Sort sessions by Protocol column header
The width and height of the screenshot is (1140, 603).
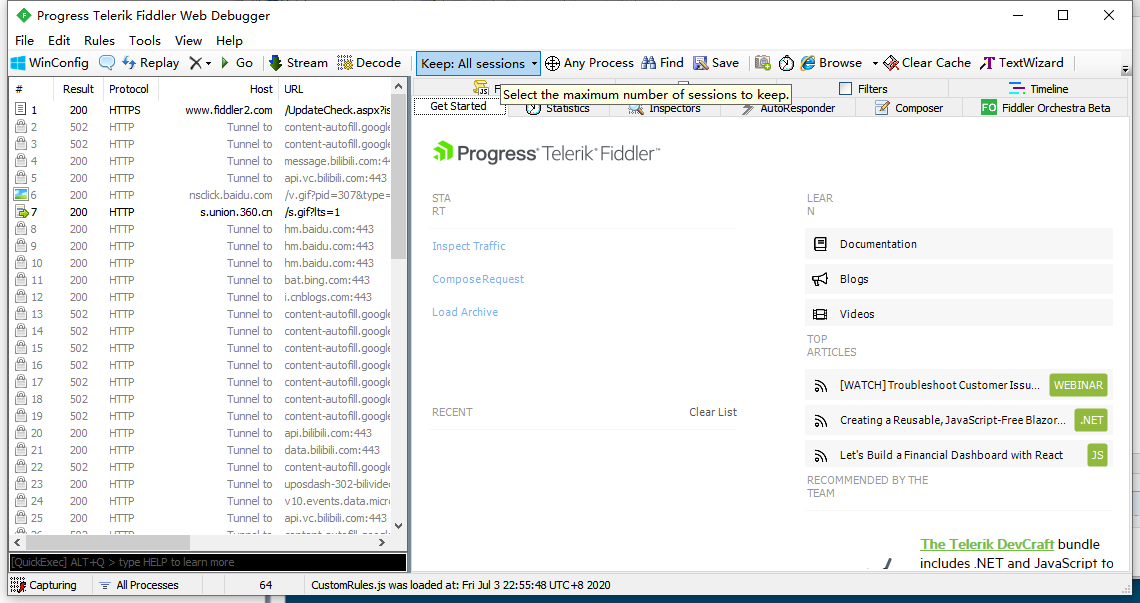click(129, 89)
